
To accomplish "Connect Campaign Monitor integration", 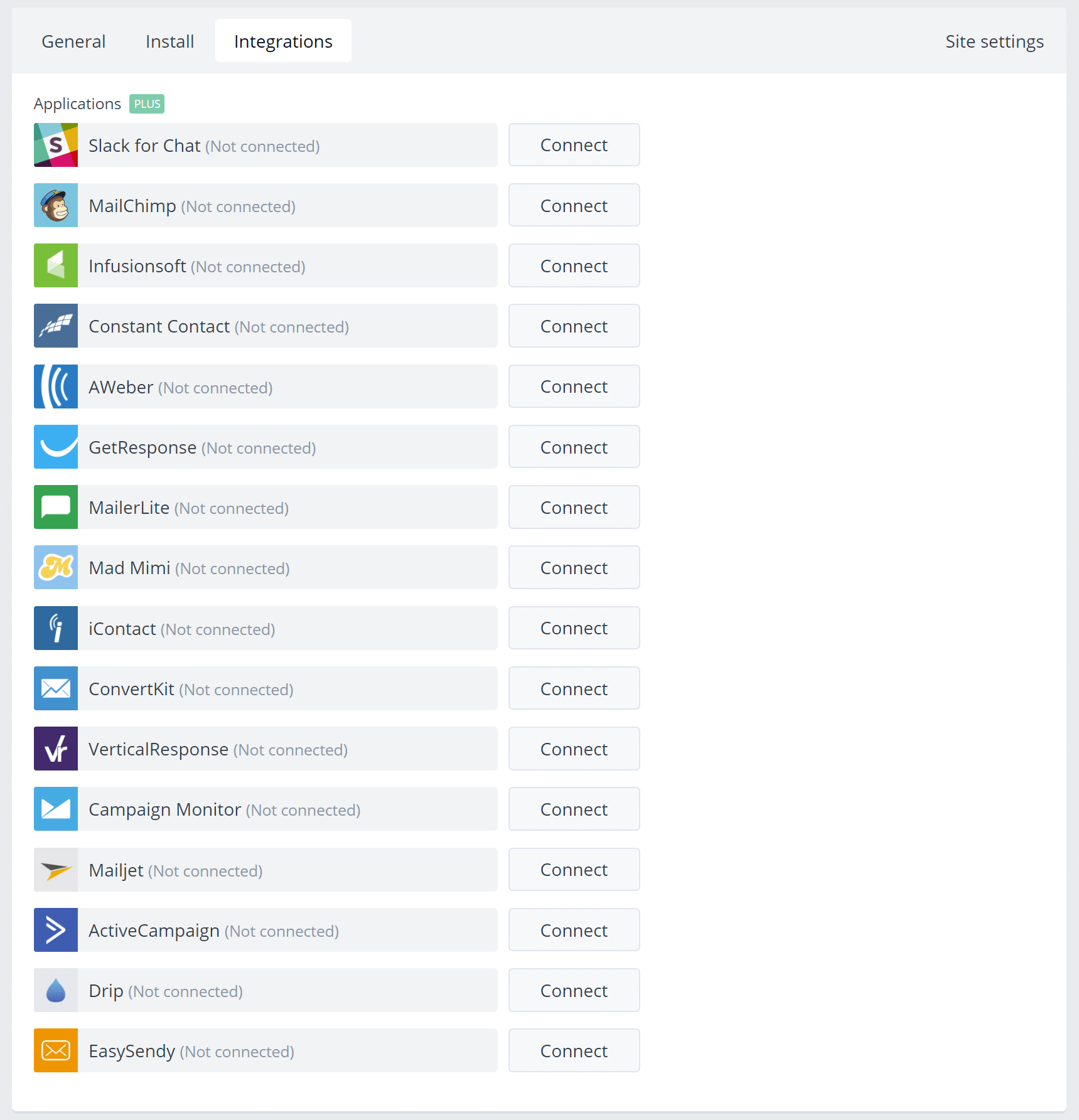I will [574, 809].
